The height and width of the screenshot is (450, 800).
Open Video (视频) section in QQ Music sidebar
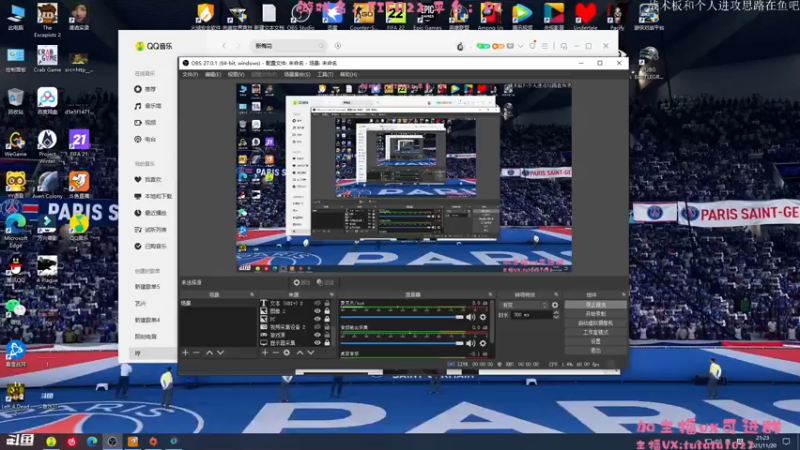(x=145, y=122)
